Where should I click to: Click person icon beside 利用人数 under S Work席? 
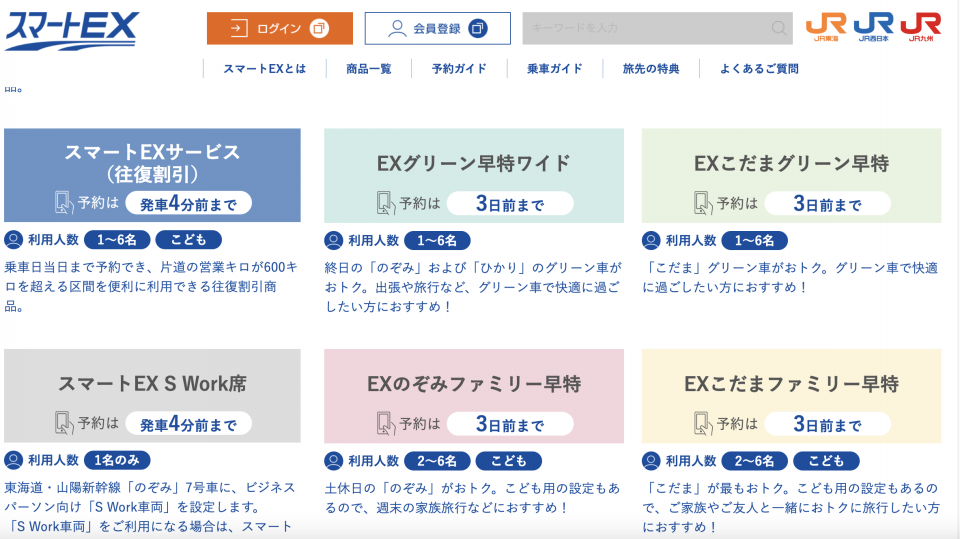click(x=13, y=460)
